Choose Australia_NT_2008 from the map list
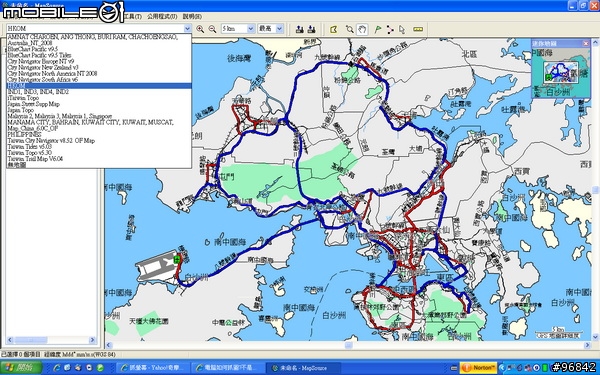Image resolution: width=600 pixels, height=375 pixels. (99, 43)
